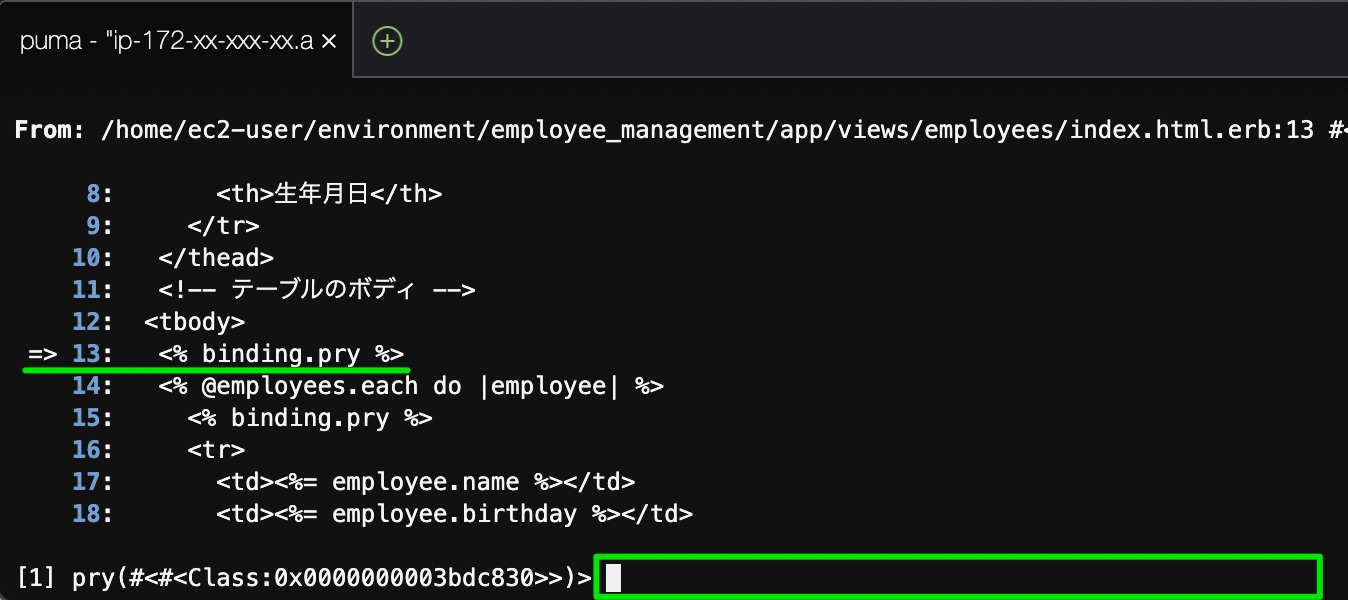Click the => current line arrow marker
1348x600 pixels.
click(41, 354)
